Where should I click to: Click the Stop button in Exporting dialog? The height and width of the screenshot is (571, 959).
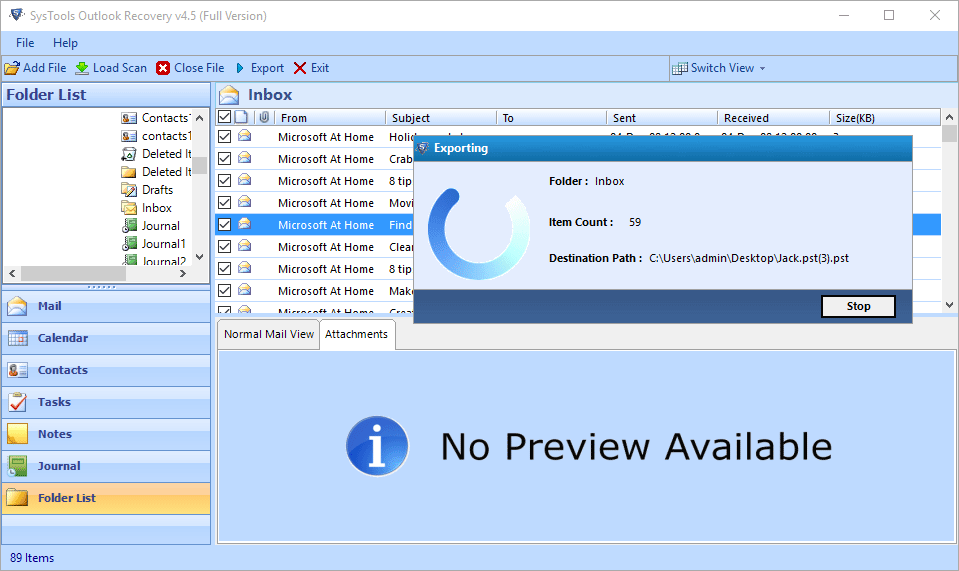tap(858, 306)
